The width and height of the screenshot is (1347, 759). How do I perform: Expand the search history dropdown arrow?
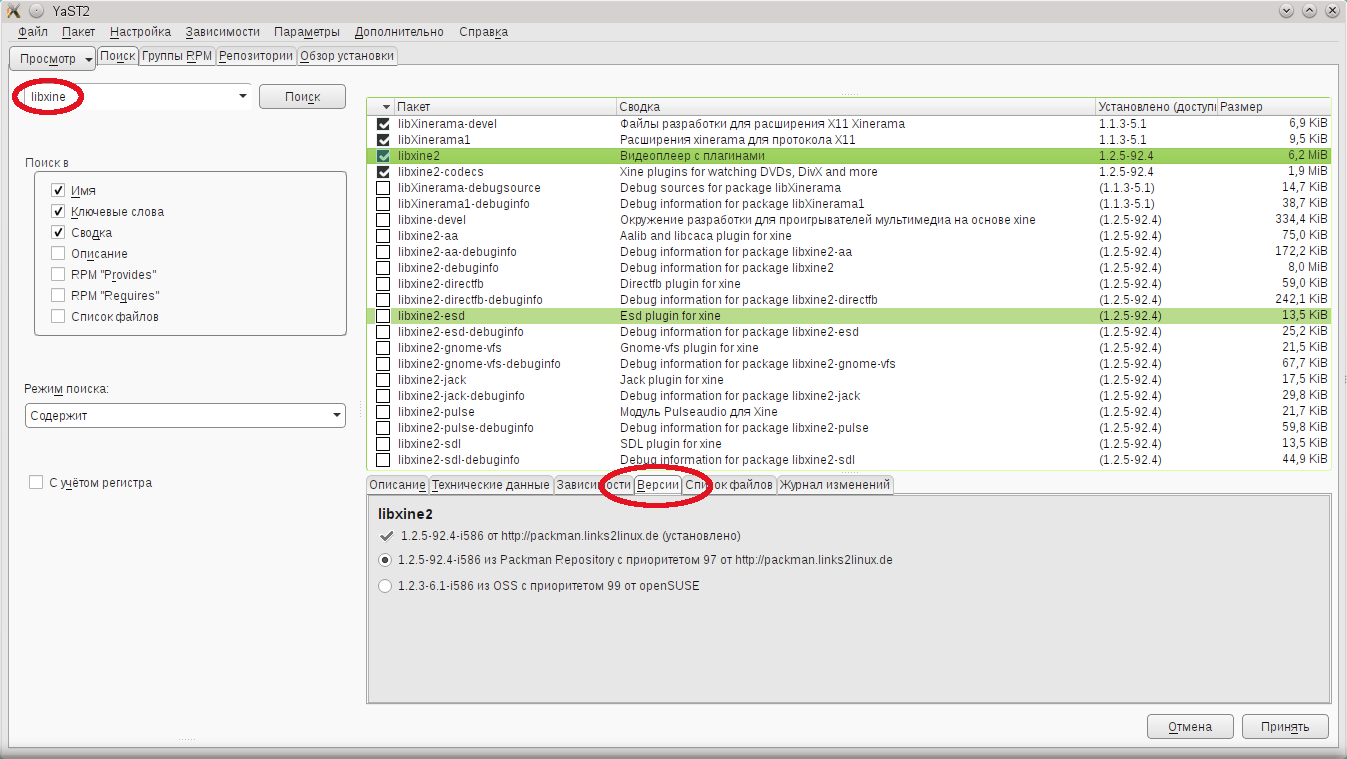[x=242, y=96]
